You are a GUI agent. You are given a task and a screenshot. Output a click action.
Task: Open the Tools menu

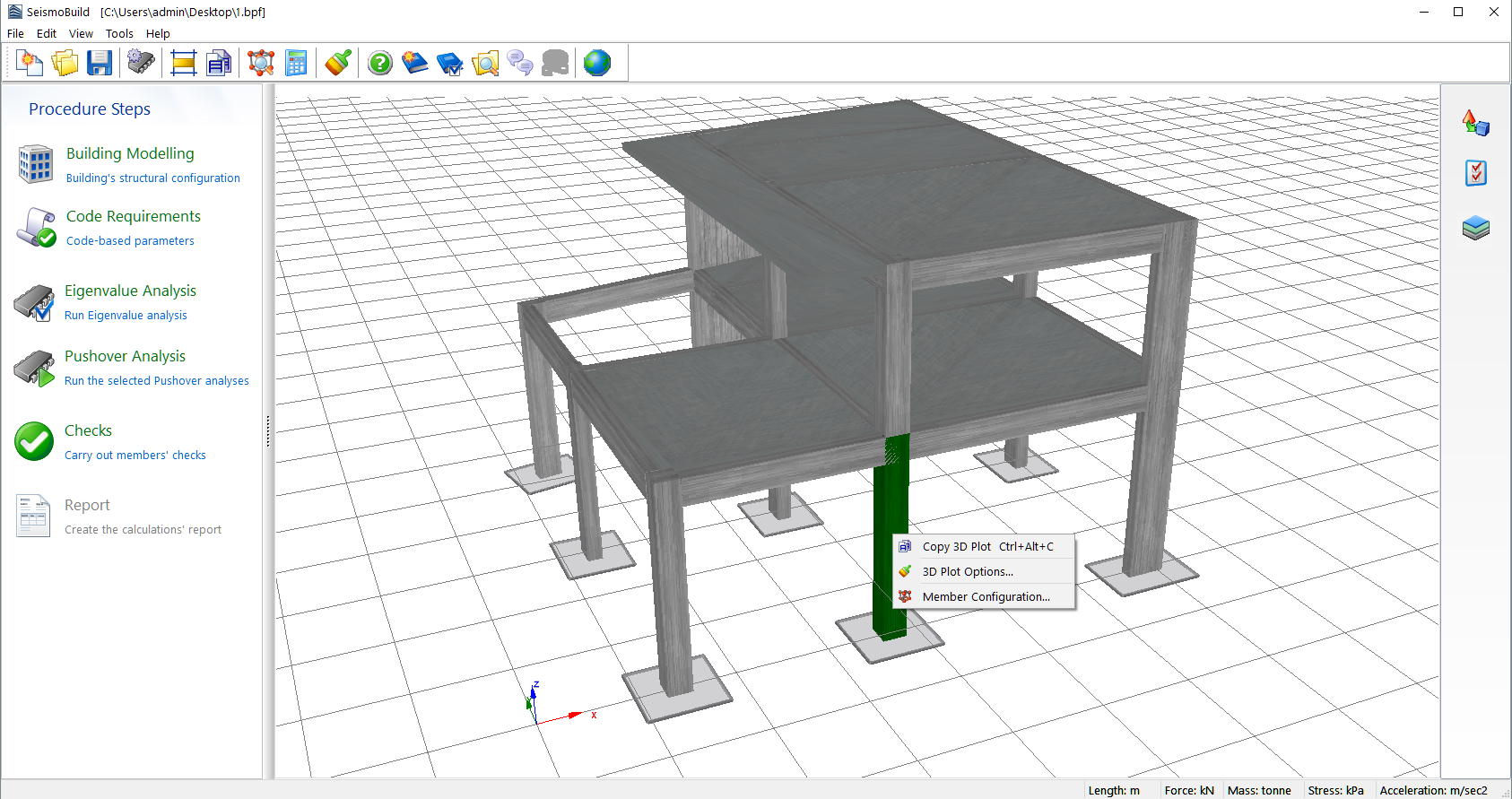(x=119, y=34)
